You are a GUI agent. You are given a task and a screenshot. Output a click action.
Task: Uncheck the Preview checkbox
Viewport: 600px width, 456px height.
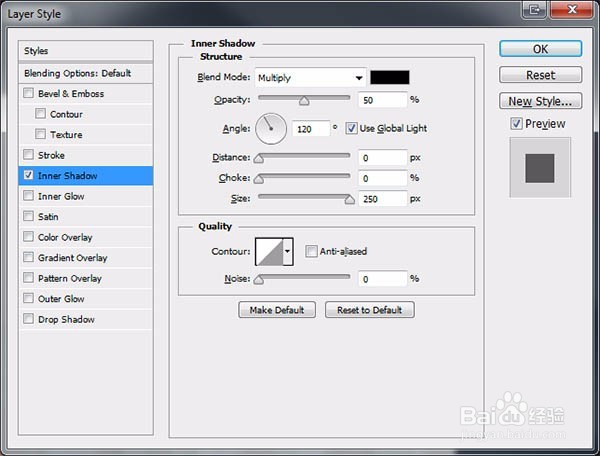516,123
